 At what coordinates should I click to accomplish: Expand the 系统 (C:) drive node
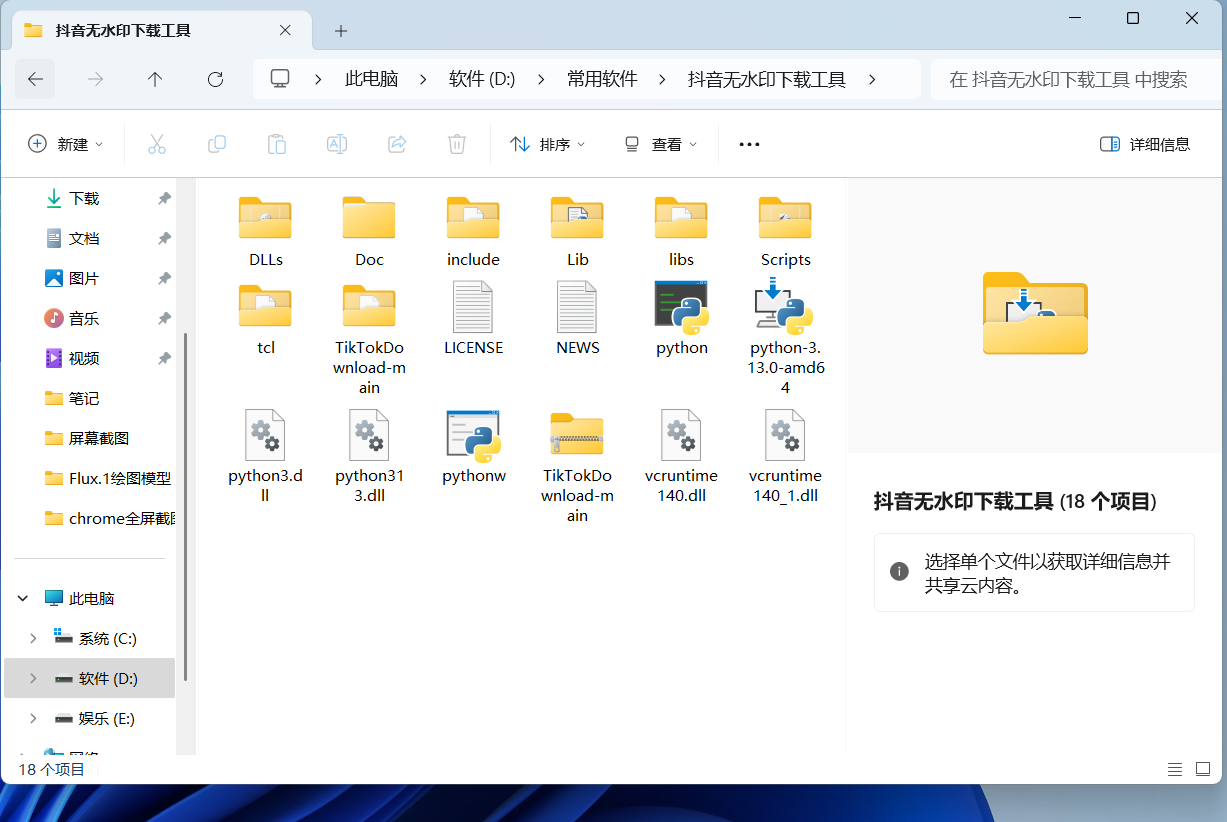tap(33, 639)
